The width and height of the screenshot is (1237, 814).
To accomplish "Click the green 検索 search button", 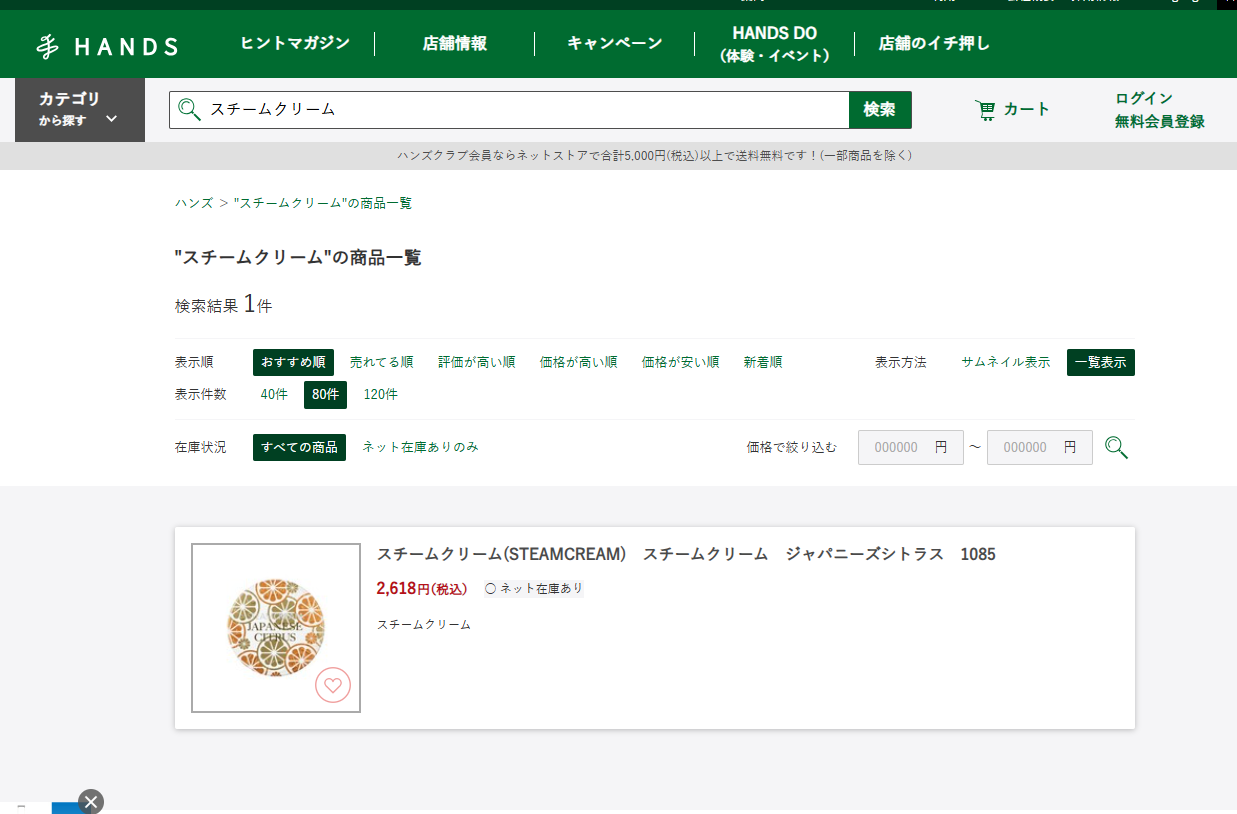I will (x=880, y=110).
